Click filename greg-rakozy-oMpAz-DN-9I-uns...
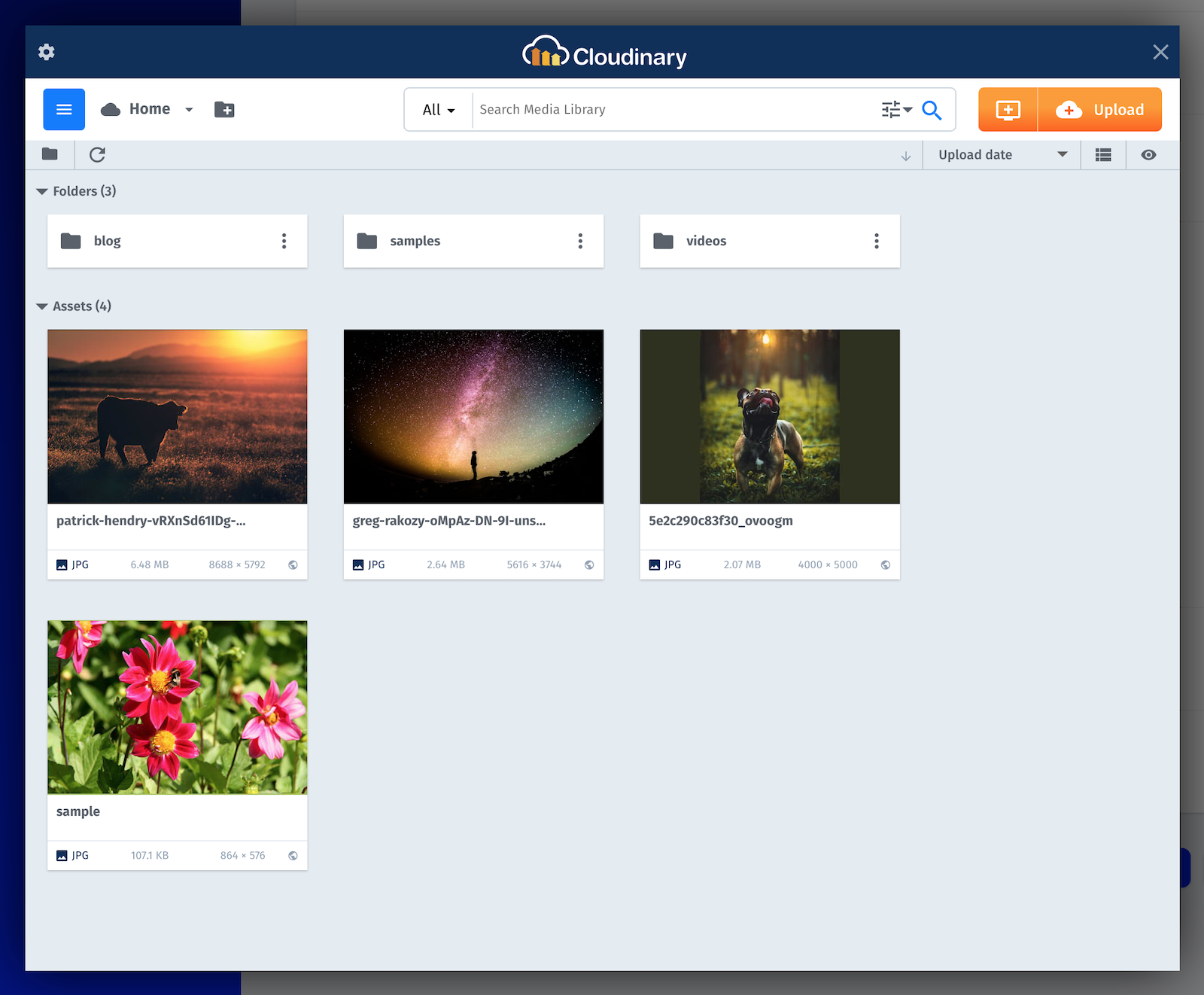The image size is (1204, 995). [x=449, y=521]
